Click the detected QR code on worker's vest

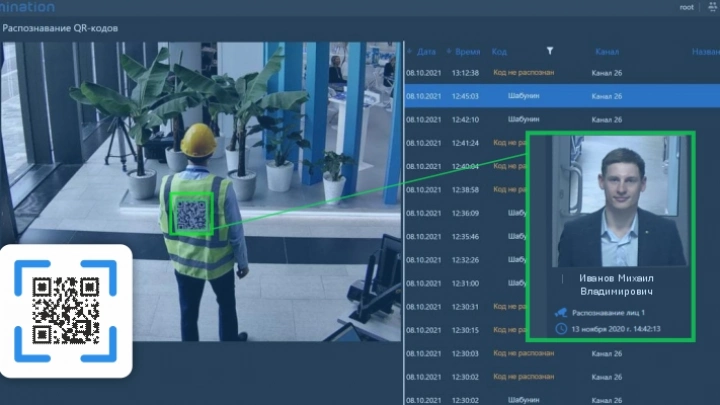click(192, 212)
